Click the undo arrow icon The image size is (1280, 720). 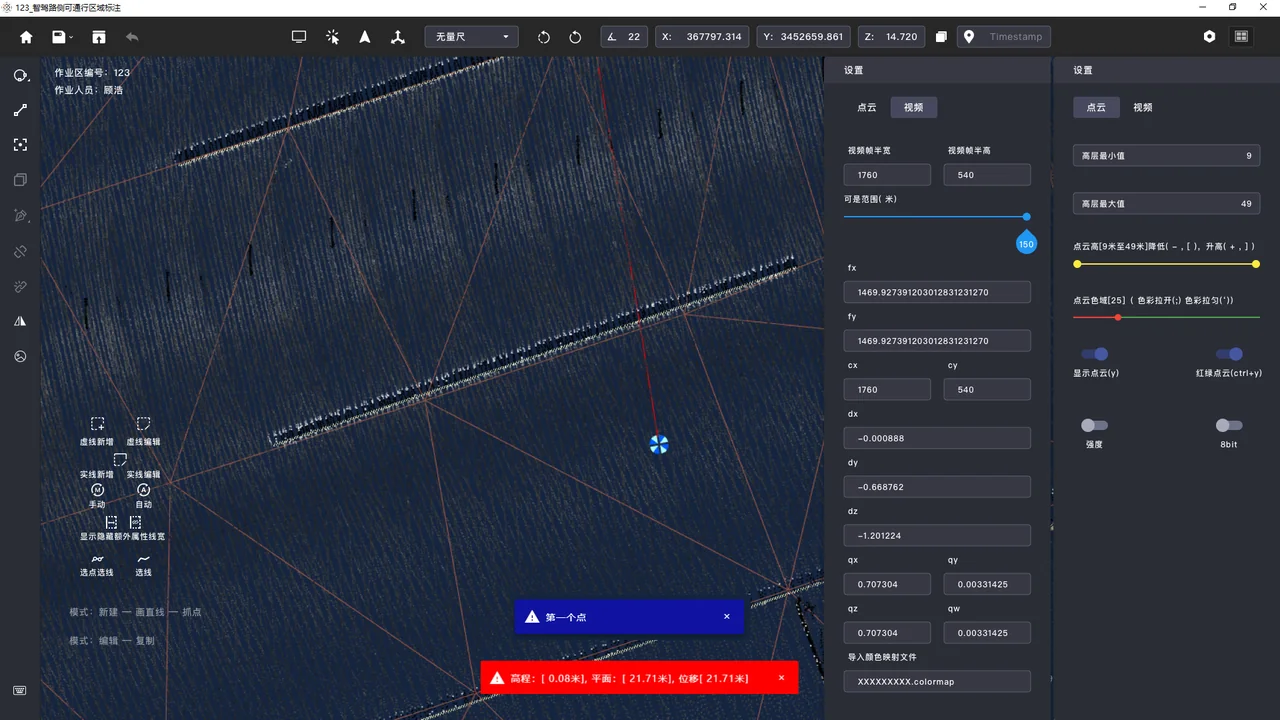tap(132, 37)
